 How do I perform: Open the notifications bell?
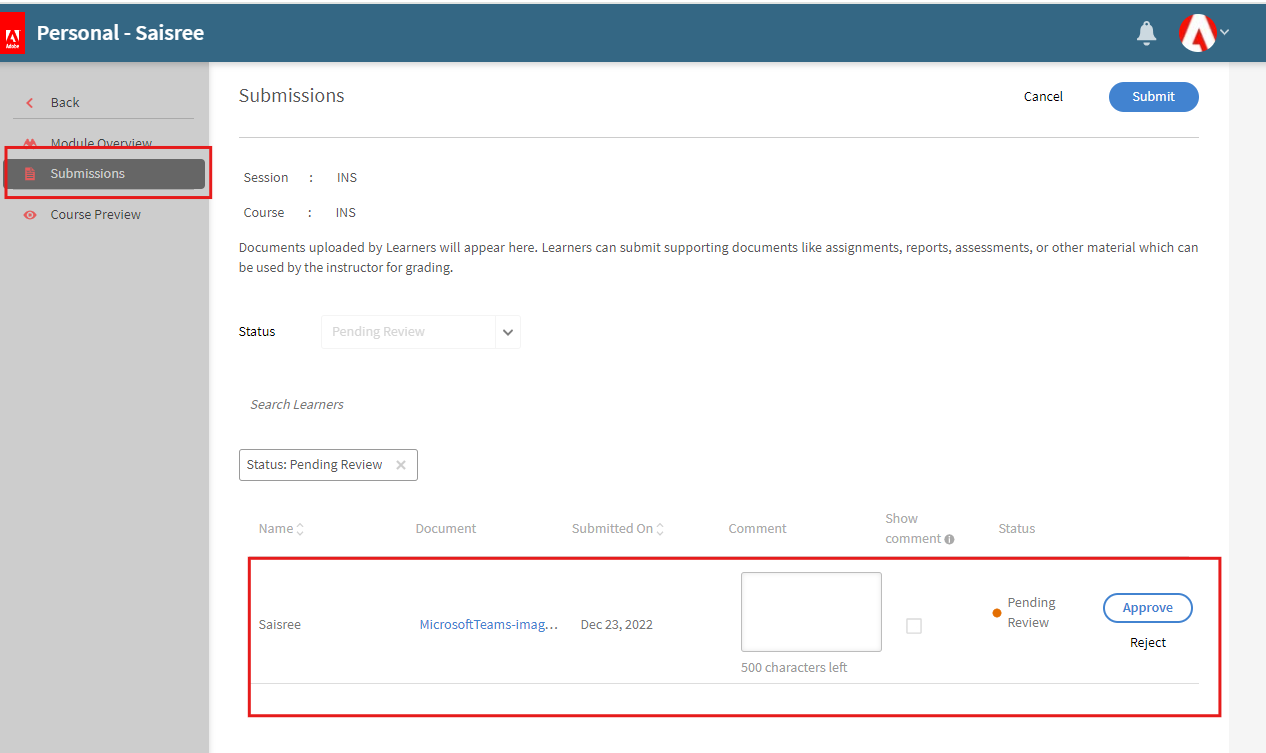point(1147,34)
